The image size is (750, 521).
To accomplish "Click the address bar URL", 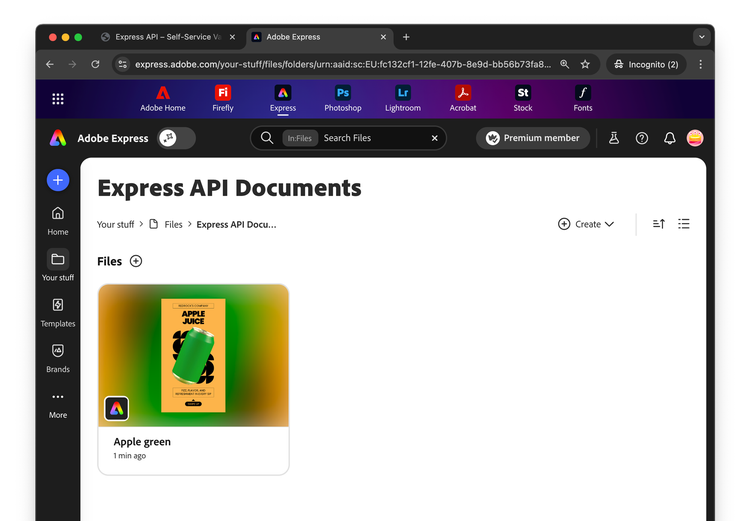I will click(x=342, y=64).
